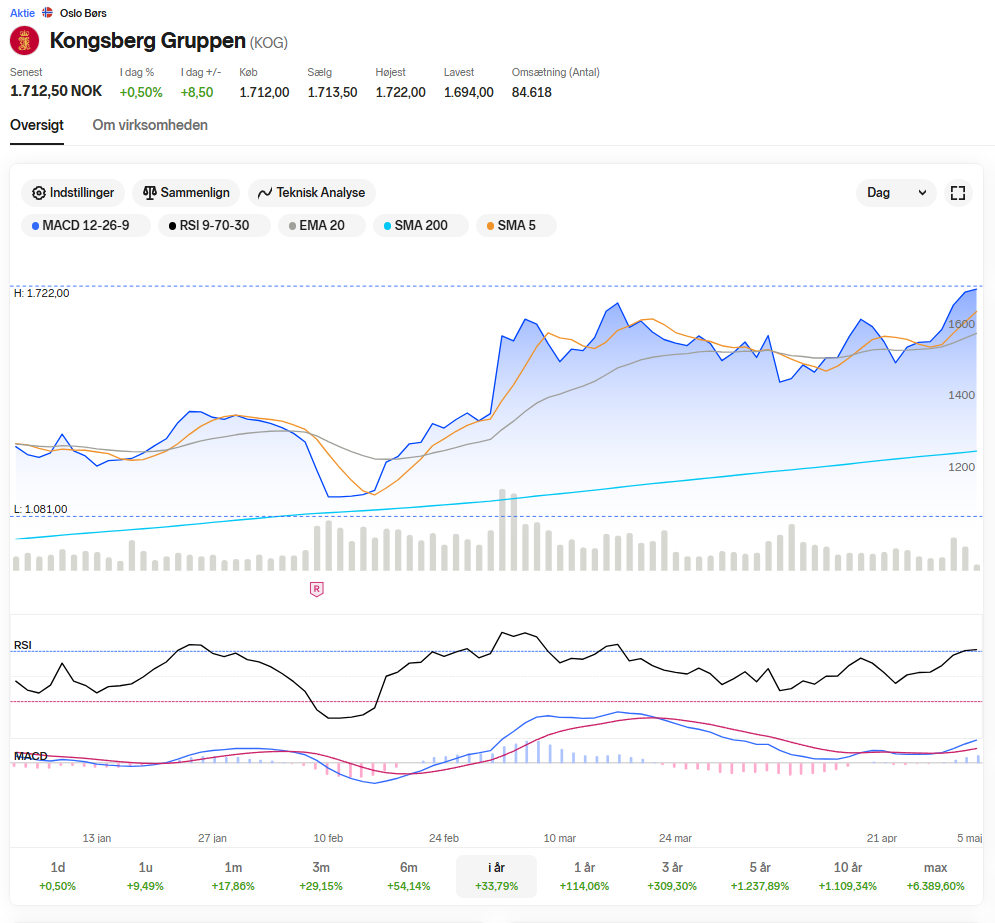
Task: Click the cyan SMA 200 color dot
Action: 387,226
